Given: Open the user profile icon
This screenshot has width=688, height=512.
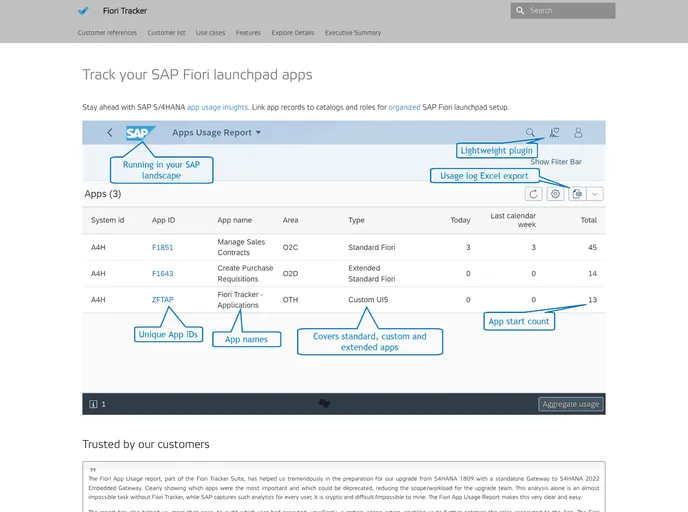Looking at the screenshot, I should pos(578,132).
